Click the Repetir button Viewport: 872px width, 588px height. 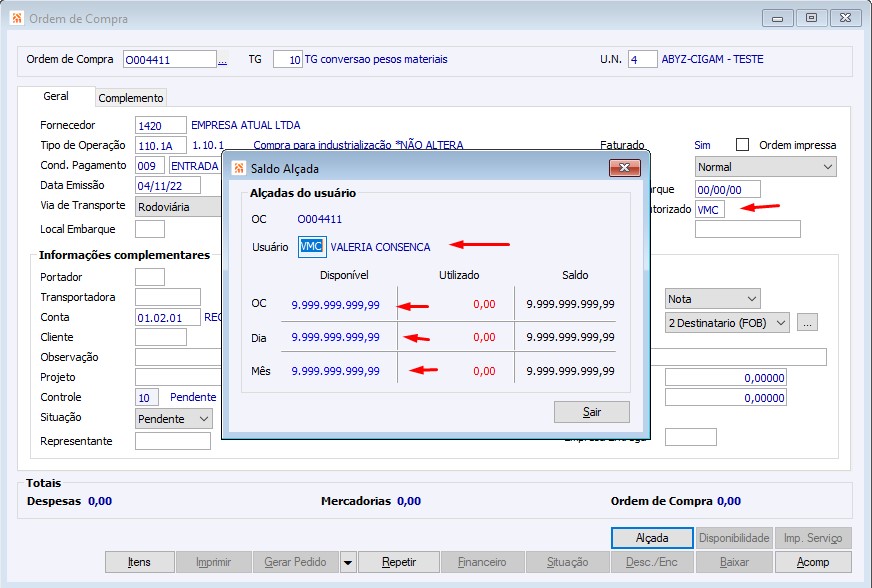[399, 562]
